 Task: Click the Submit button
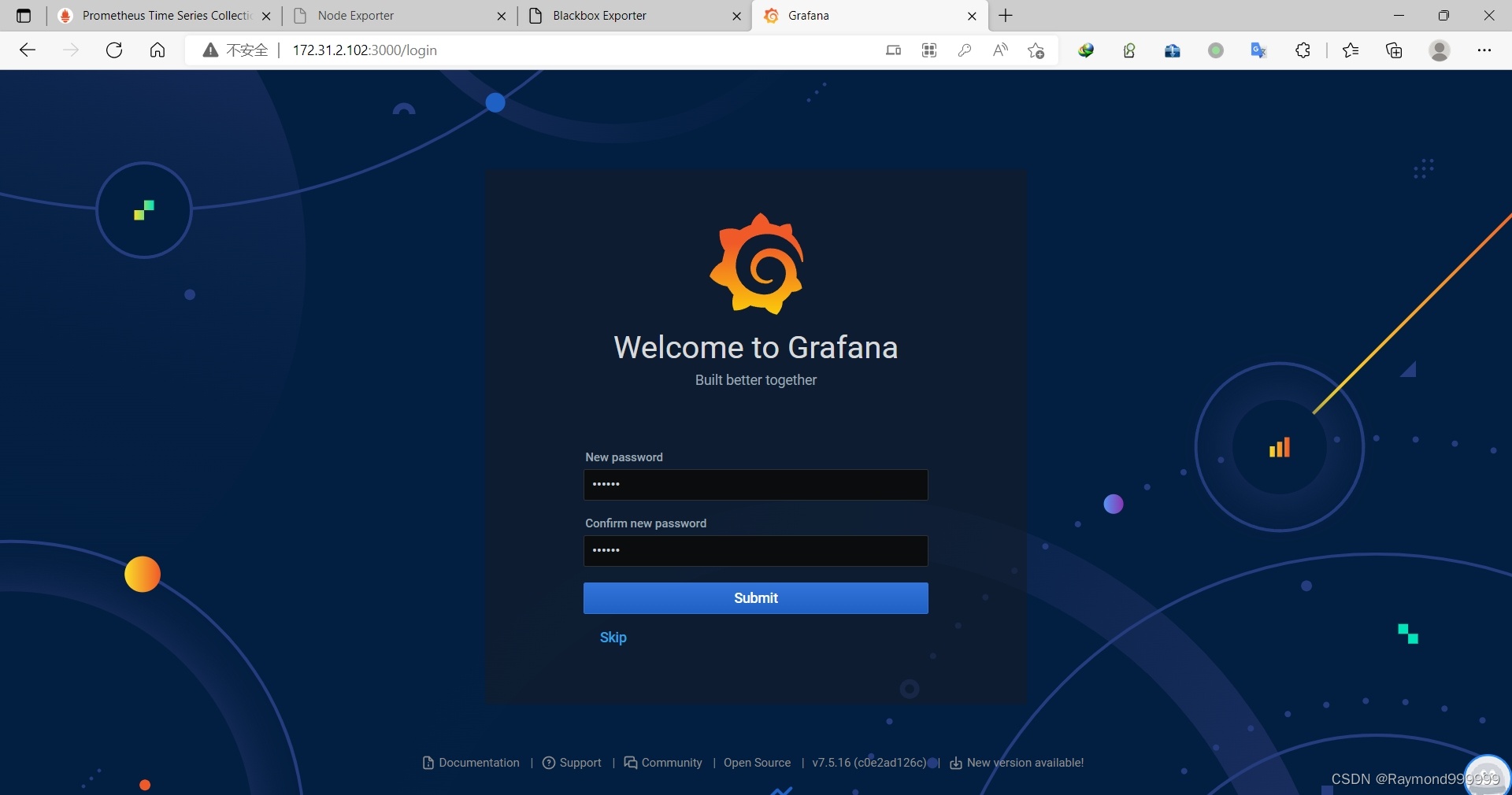[755, 598]
